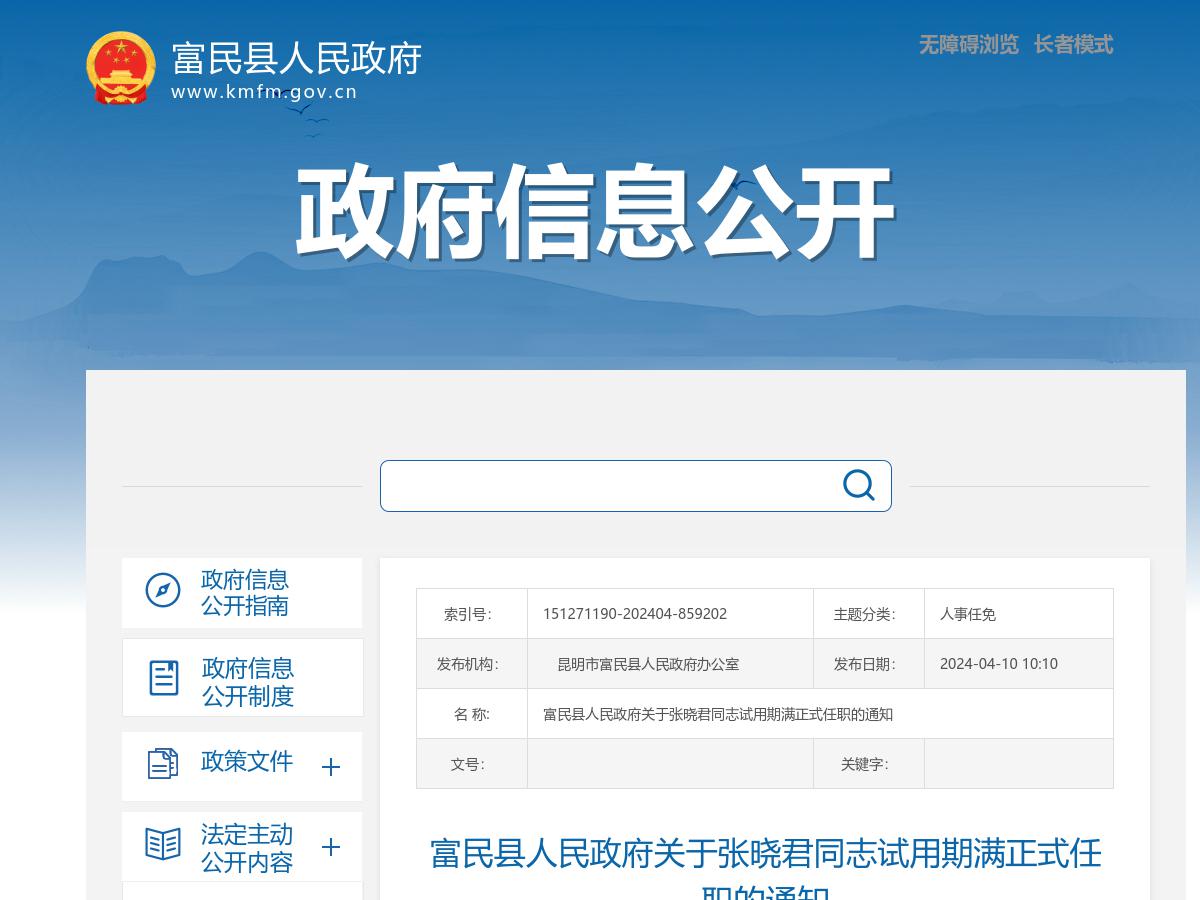Screen dimensions: 1200x900
Task: Enable 无障碍浏览 accessibility mode
Action: tap(966, 45)
